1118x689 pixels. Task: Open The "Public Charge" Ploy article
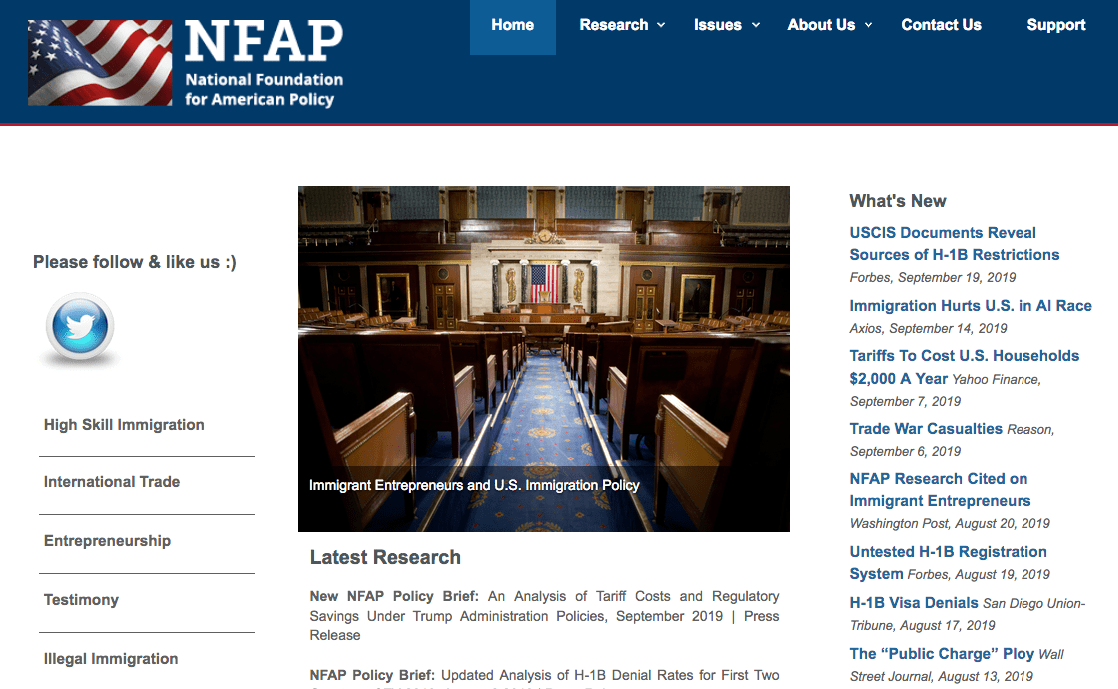pos(941,654)
